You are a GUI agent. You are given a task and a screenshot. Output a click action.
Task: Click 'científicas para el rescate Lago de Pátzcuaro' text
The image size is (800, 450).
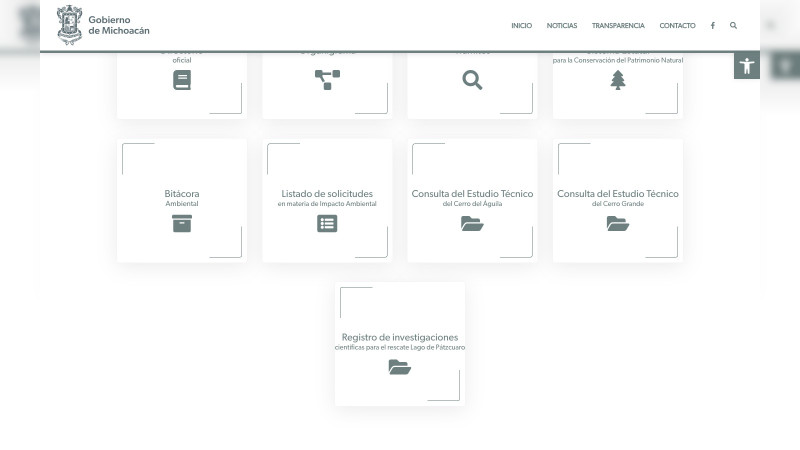[x=399, y=347]
